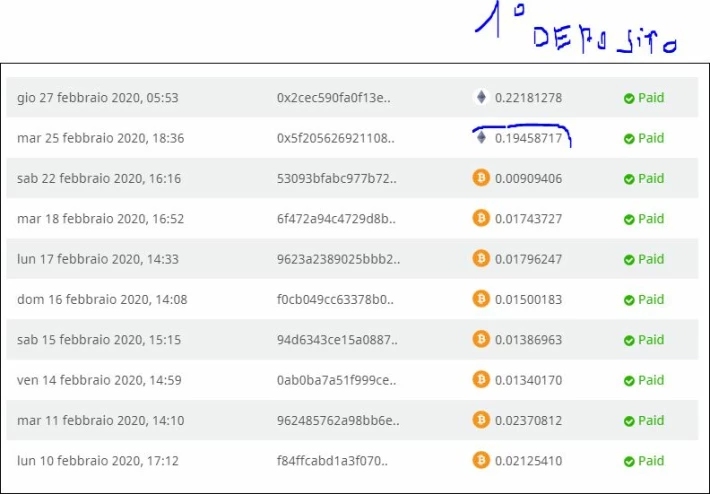Screen dimensions: 710x494
Task: Click green check icon in 16 febbraio row
Action: (629, 300)
